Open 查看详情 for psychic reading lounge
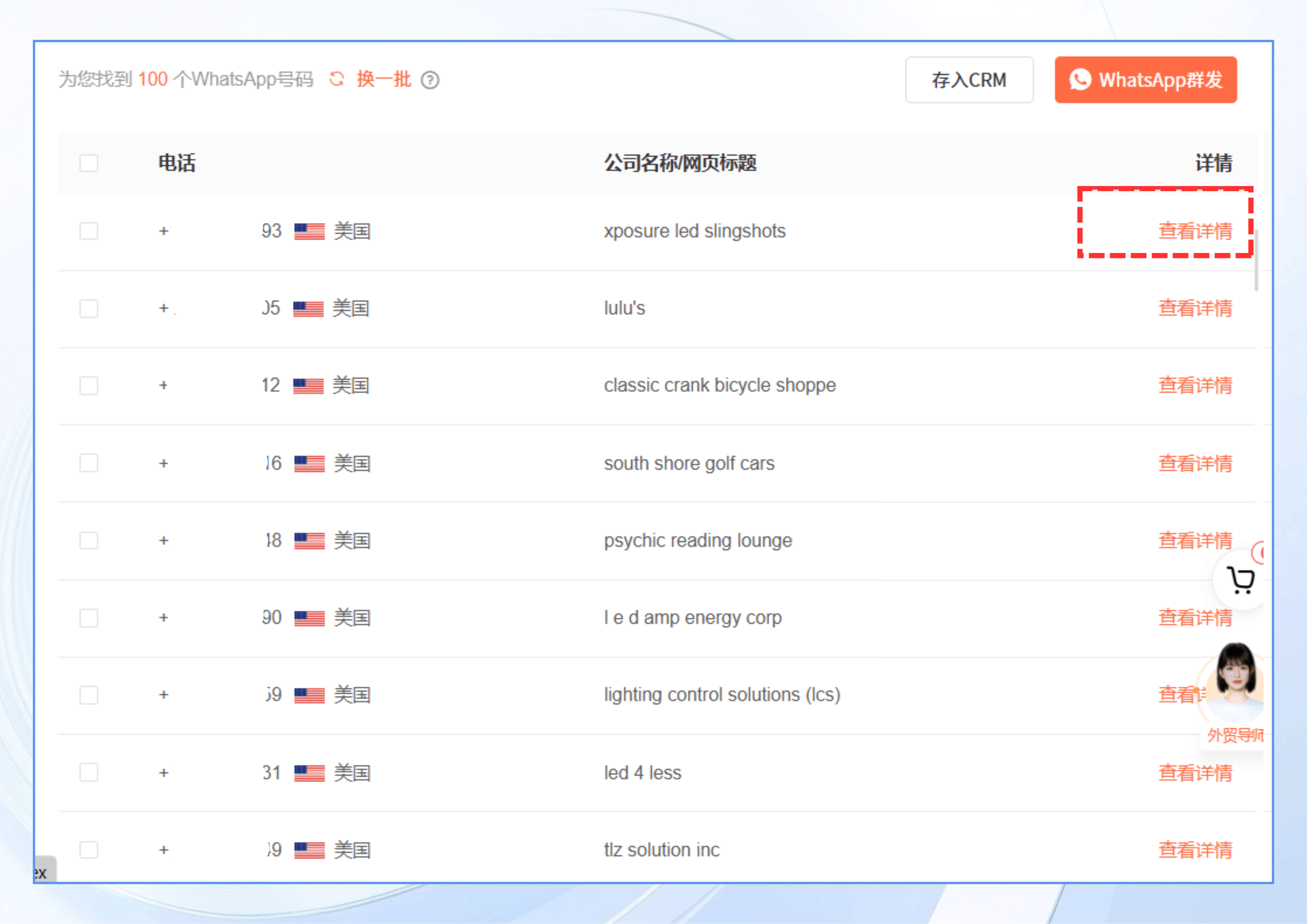The width and height of the screenshot is (1307, 924). pyautogui.click(x=1195, y=541)
